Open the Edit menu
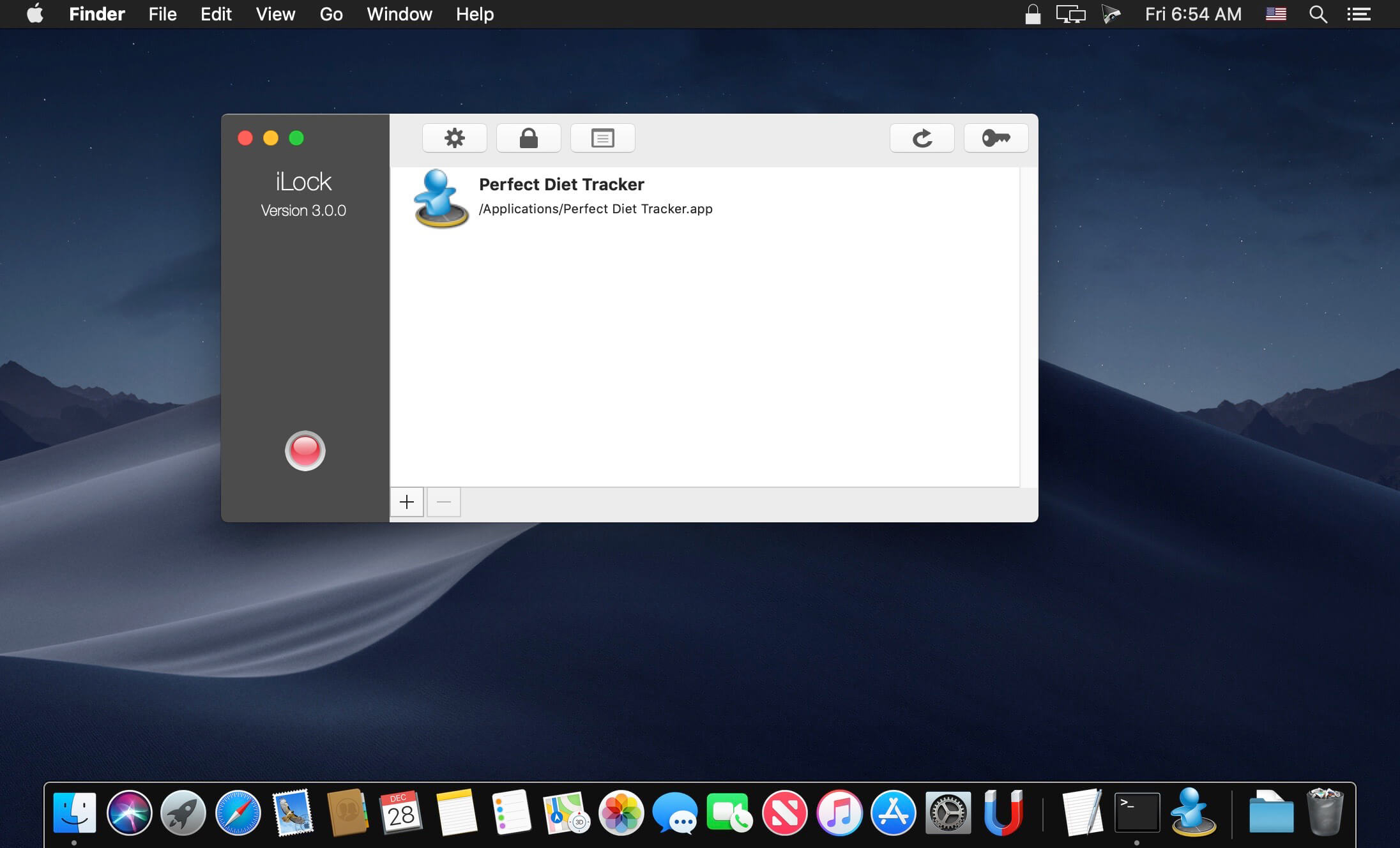This screenshot has width=1400, height=848. point(216,14)
